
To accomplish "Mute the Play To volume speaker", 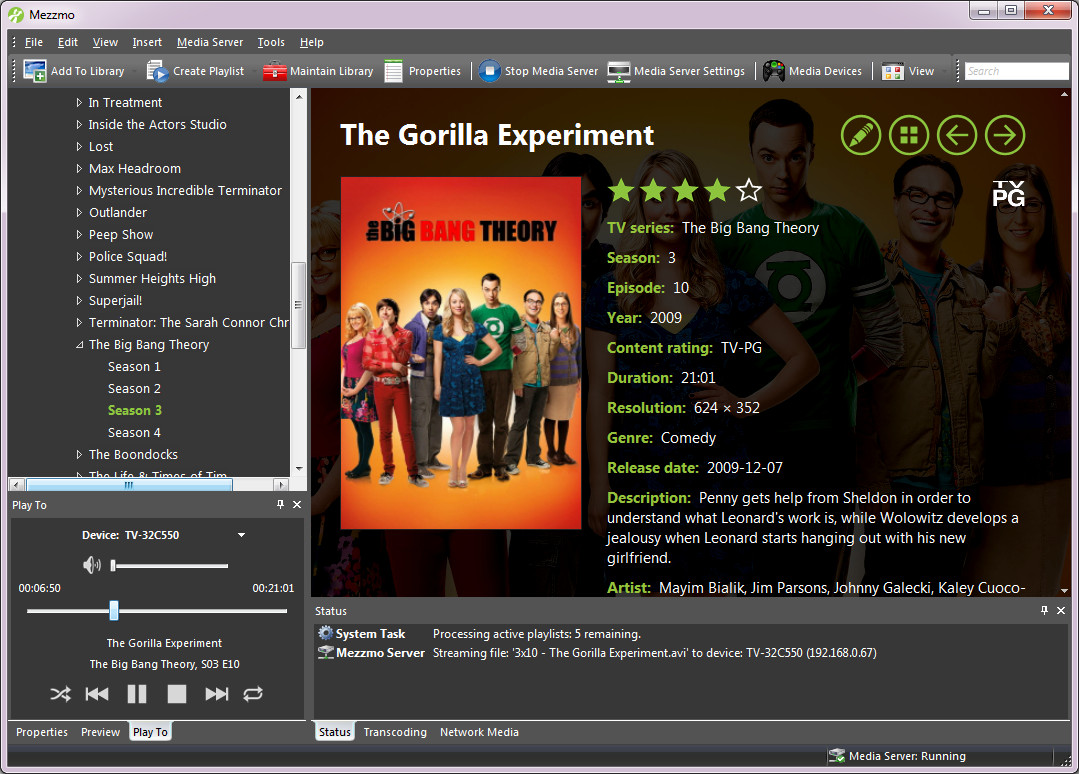I will click(x=92, y=566).
